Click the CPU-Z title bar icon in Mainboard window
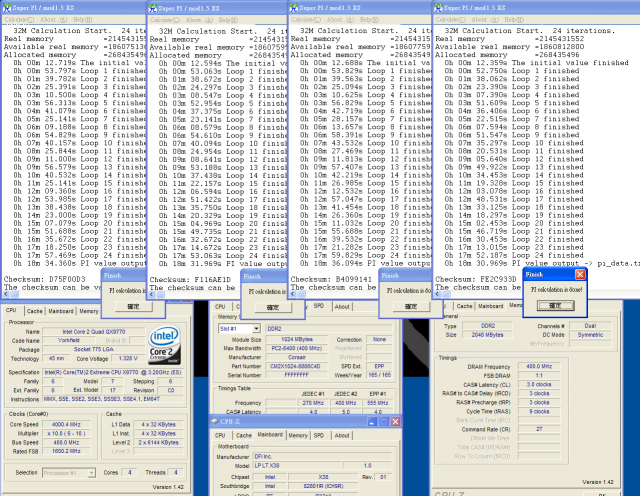Viewport: 640px width, 496px height. [x=215, y=421]
